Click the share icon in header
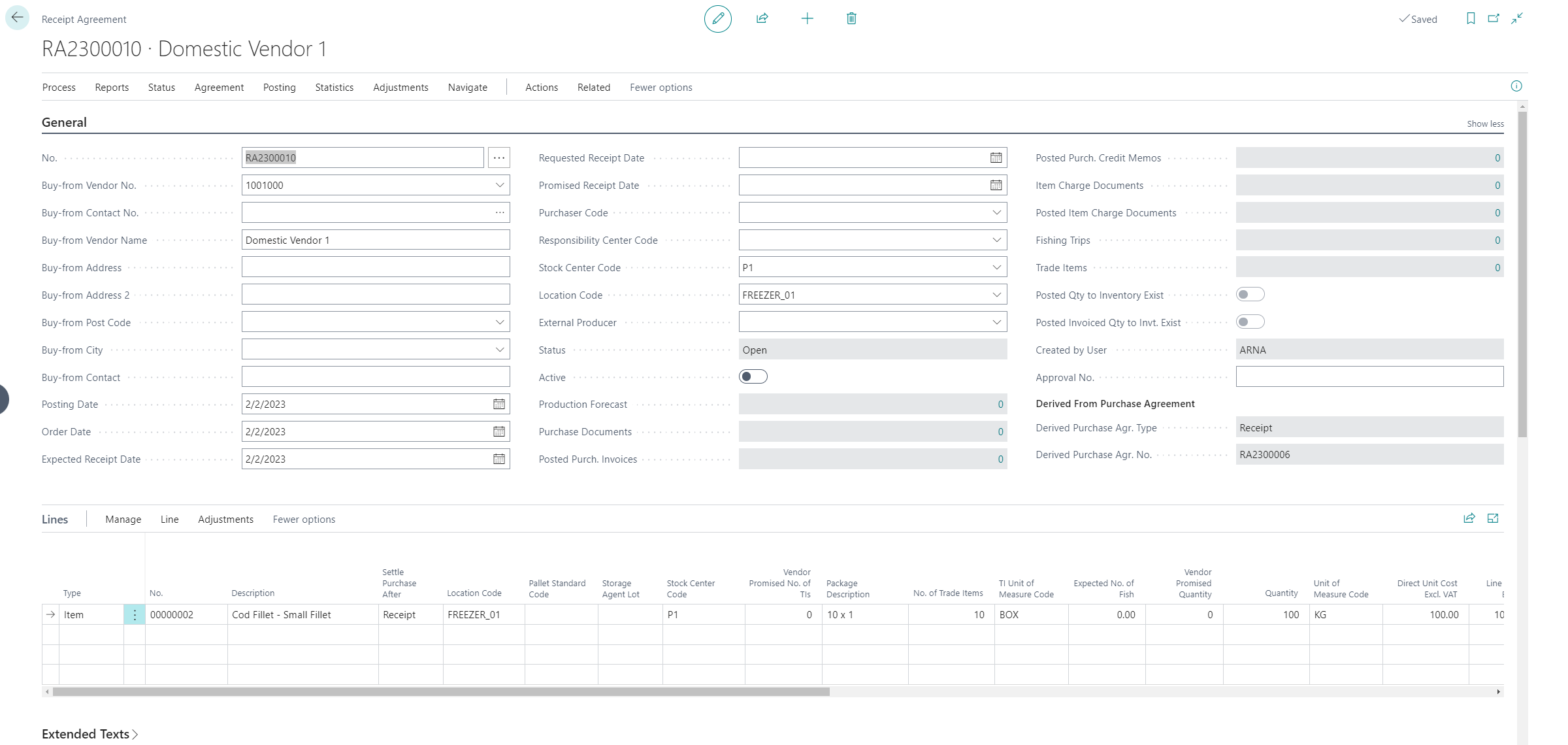This screenshot has width=1568, height=745. 762,19
